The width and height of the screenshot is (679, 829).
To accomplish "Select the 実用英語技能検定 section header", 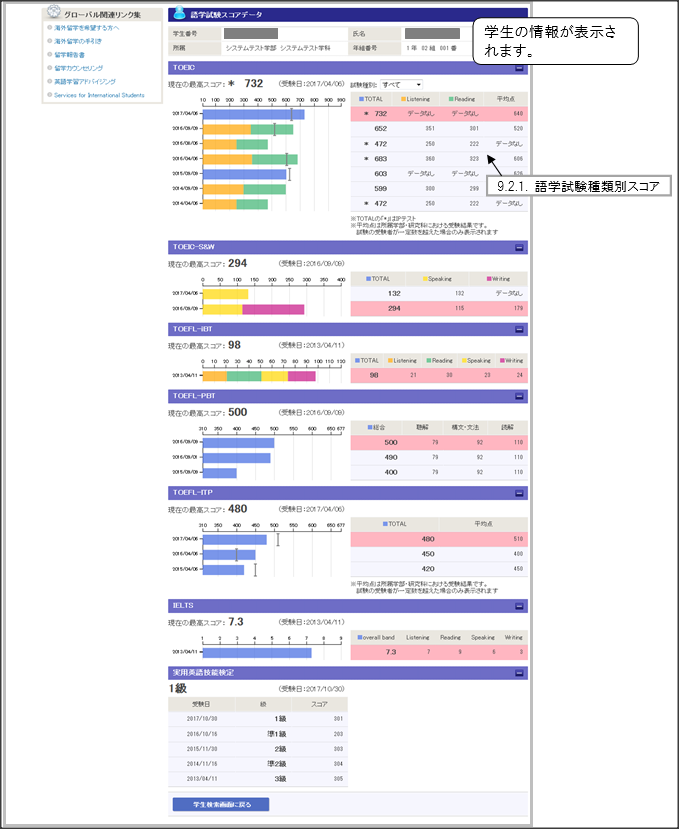I will tap(348, 673).
